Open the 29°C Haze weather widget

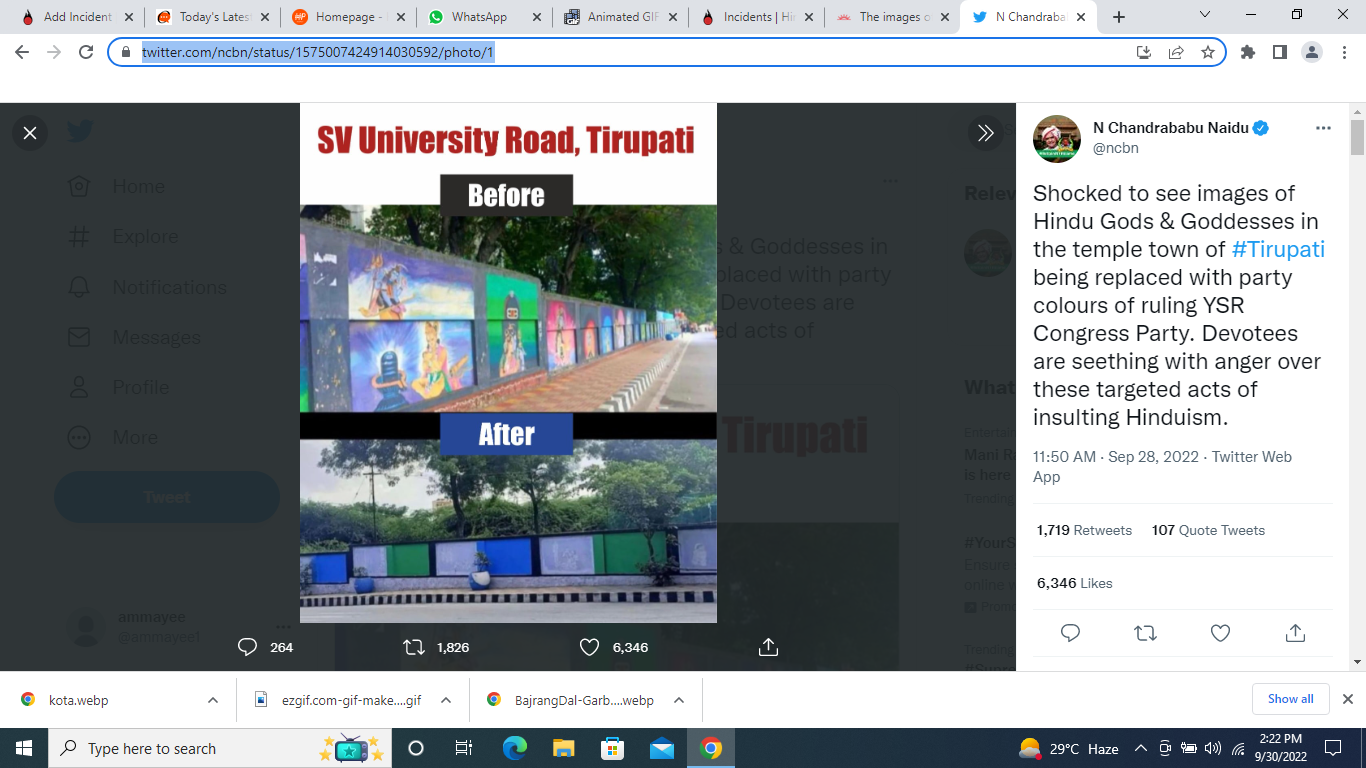tap(1068, 748)
